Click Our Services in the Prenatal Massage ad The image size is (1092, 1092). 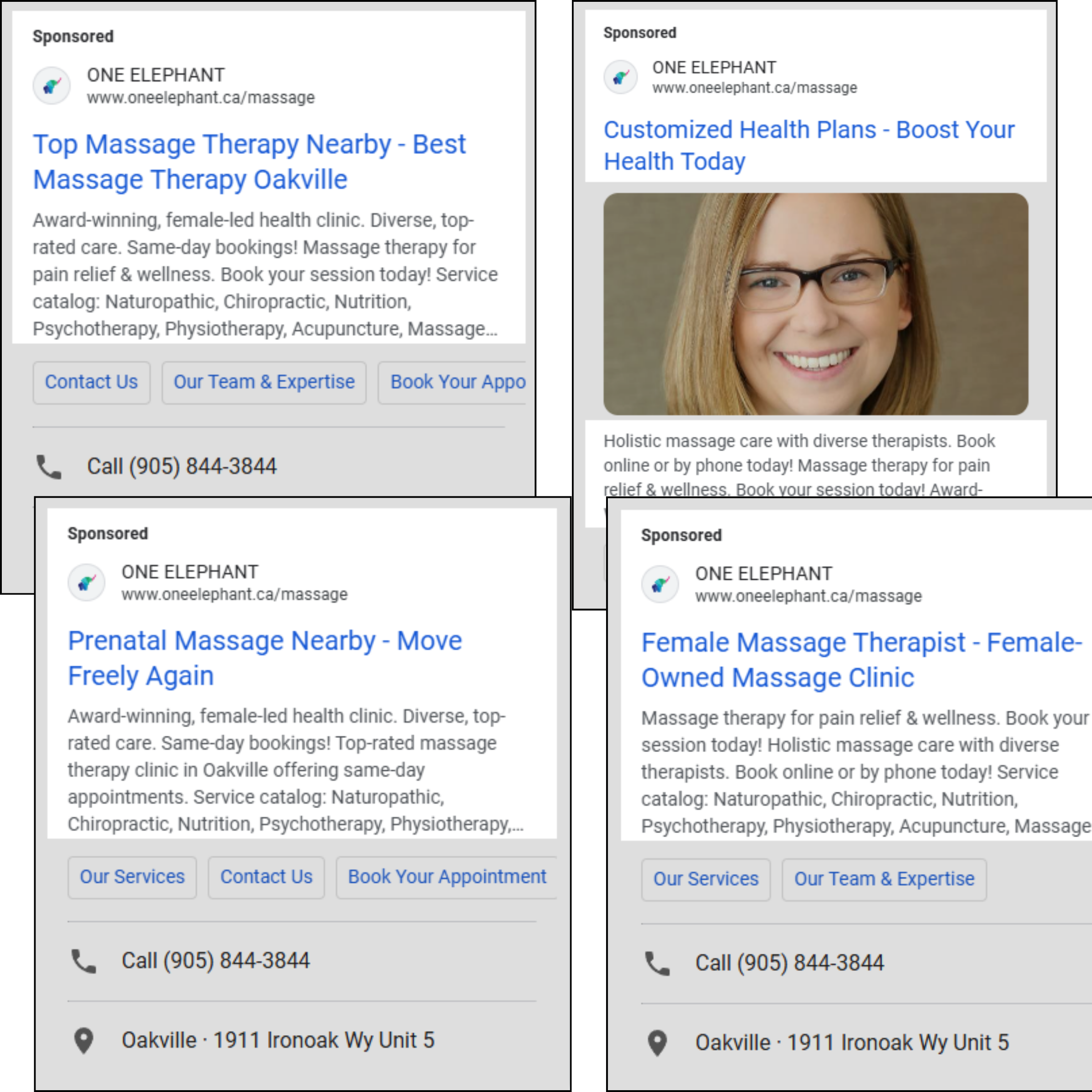[132, 877]
